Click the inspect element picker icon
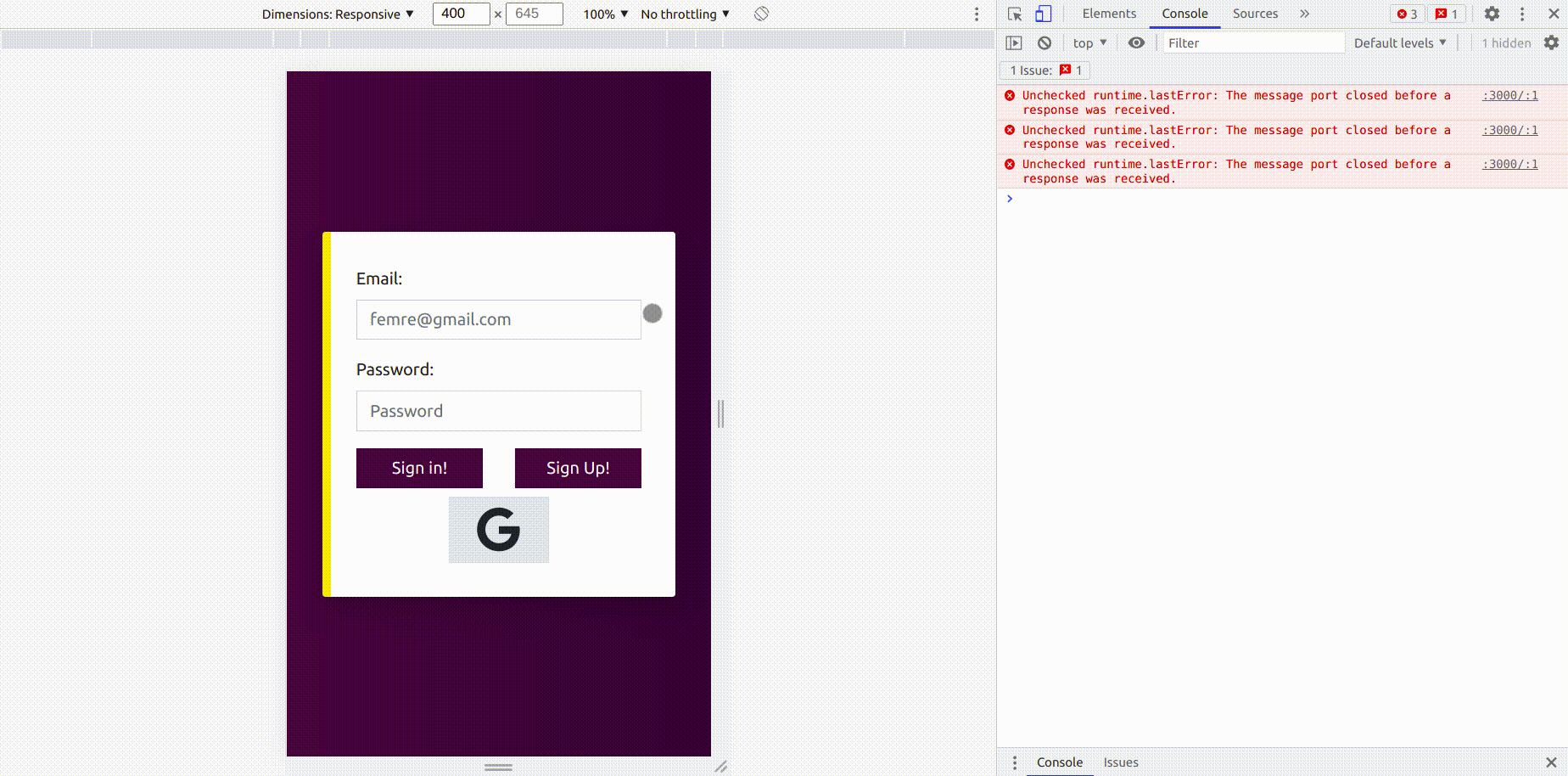 point(1015,14)
